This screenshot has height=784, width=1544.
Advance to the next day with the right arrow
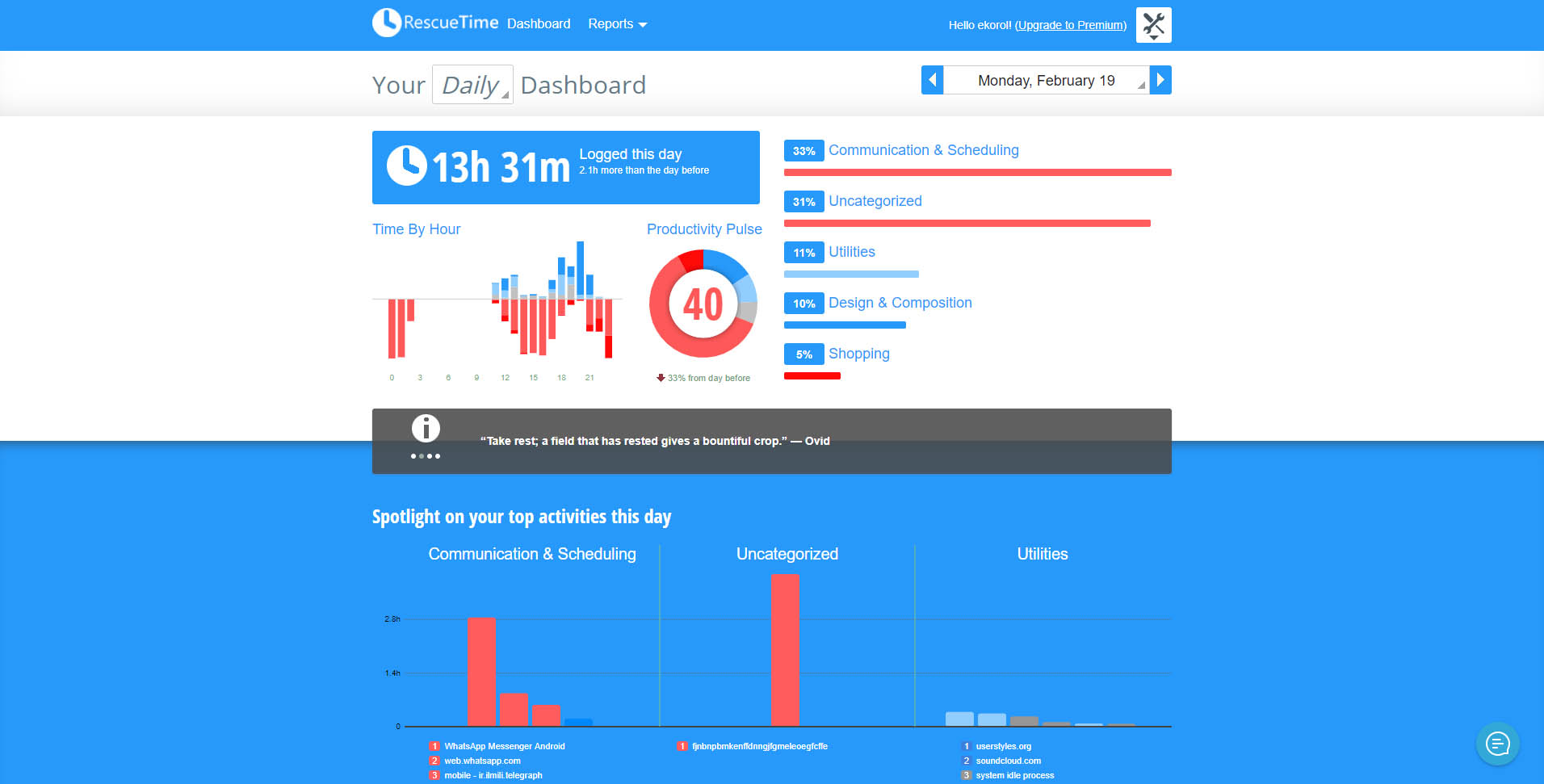(1160, 80)
